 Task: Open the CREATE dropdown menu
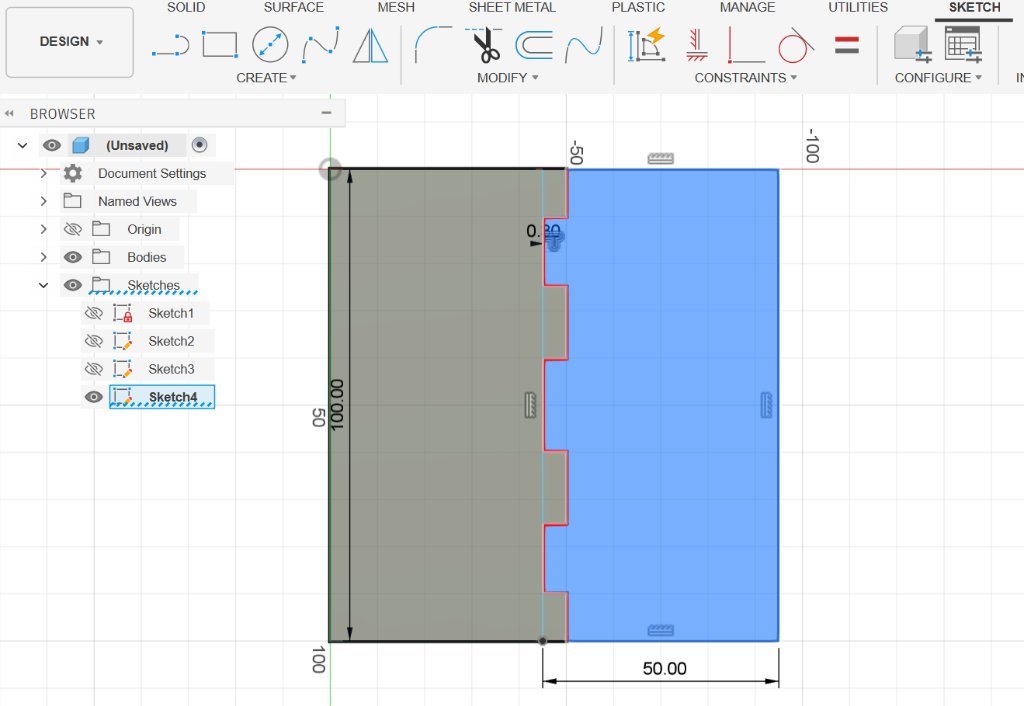[x=266, y=78]
